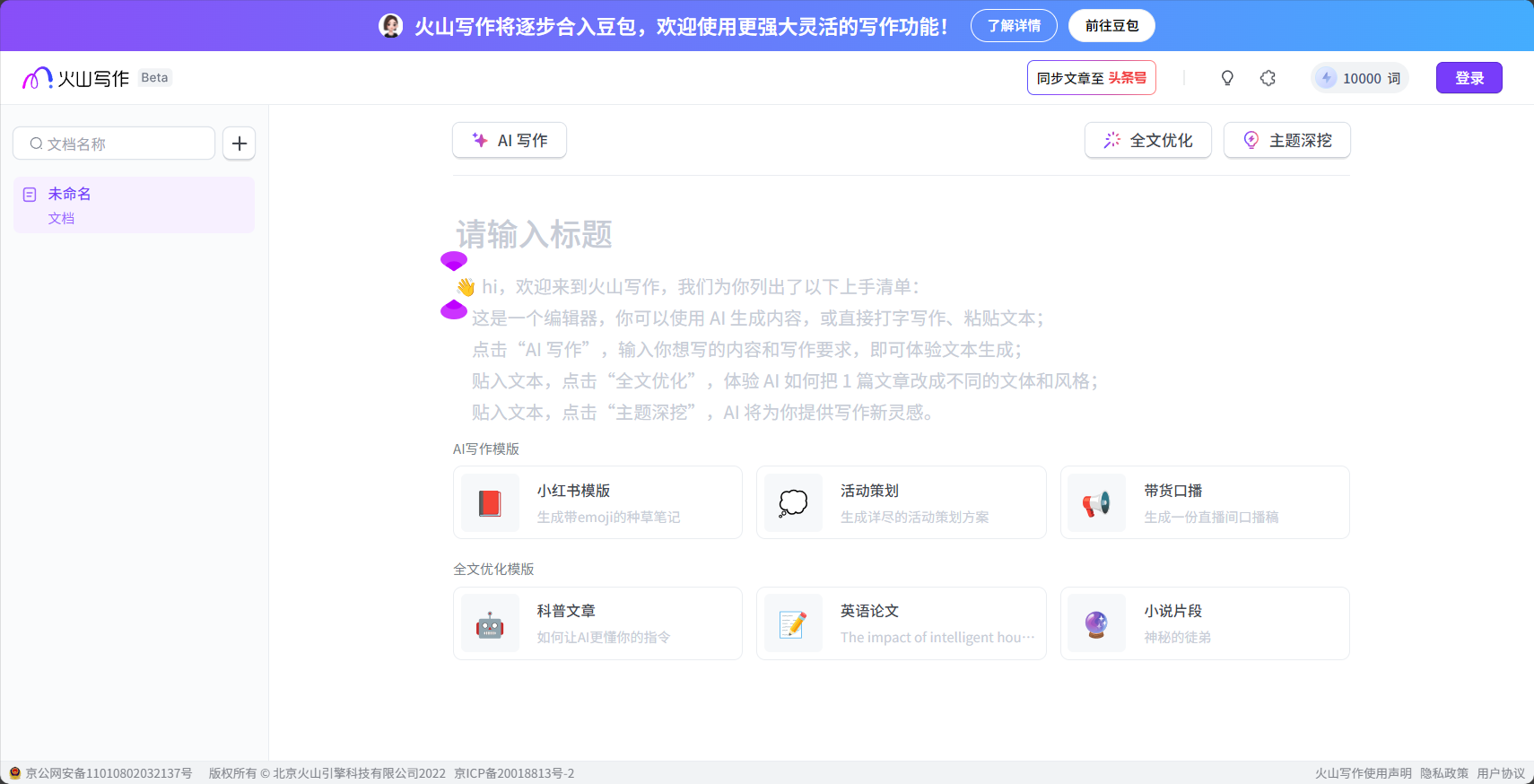Click the megaphone icon for 带货口播

pyautogui.click(x=1096, y=503)
